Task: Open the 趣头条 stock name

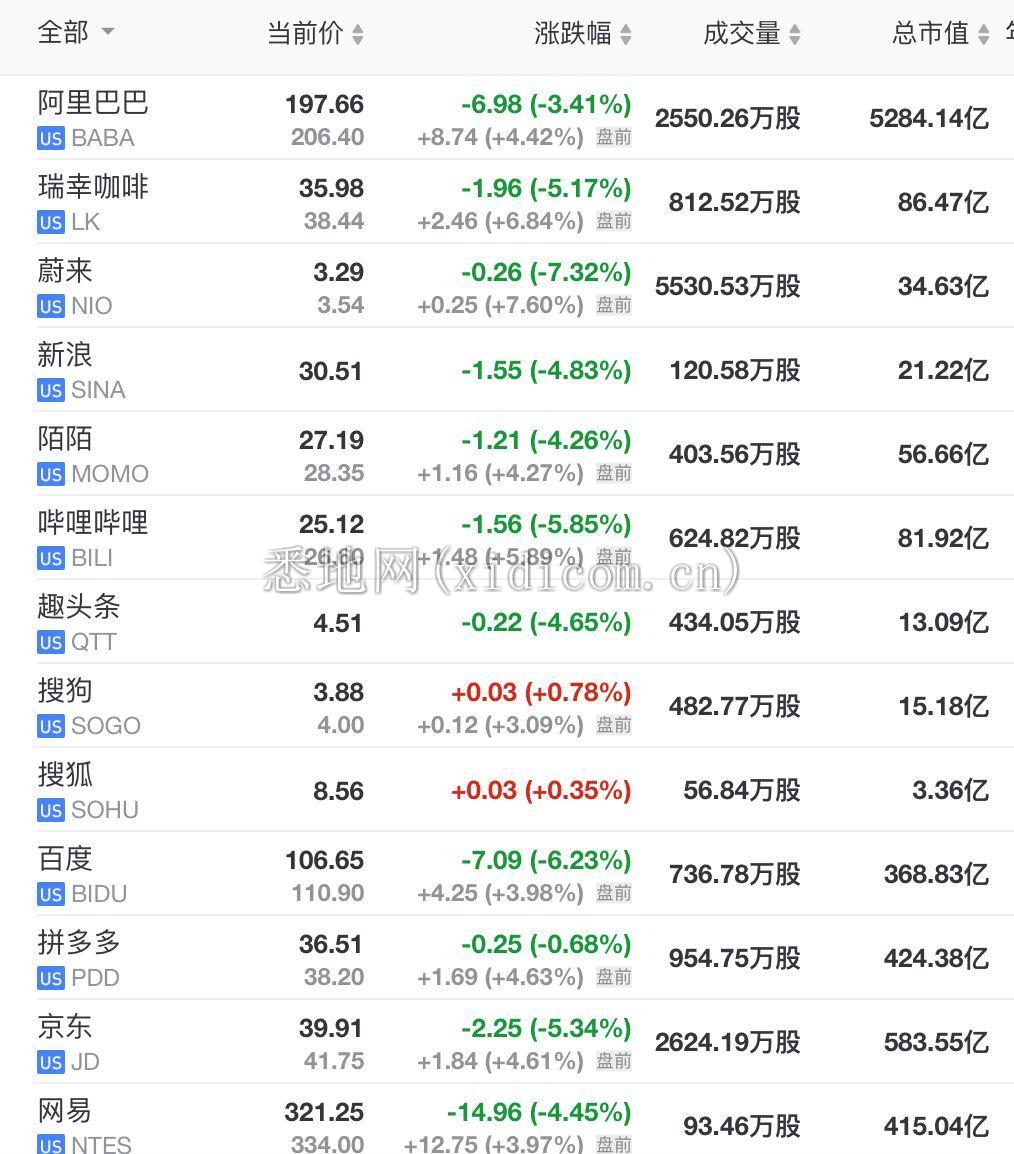Action: [79, 606]
